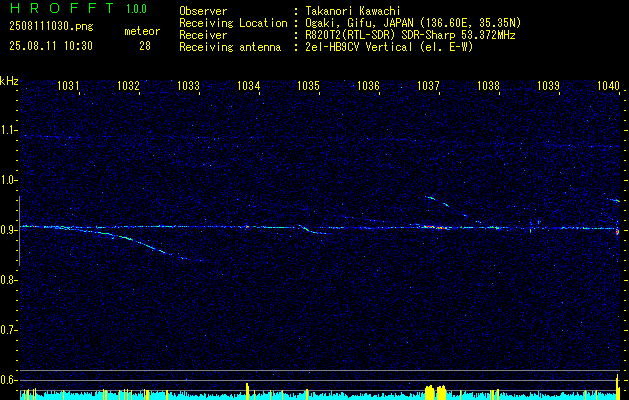Click the kHz axis unit label

pyautogui.click(x=9, y=81)
